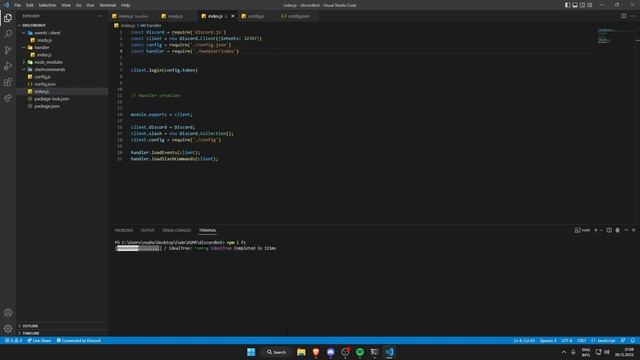Click the Ln 4 Col cursor position indicator

[x=524, y=340]
